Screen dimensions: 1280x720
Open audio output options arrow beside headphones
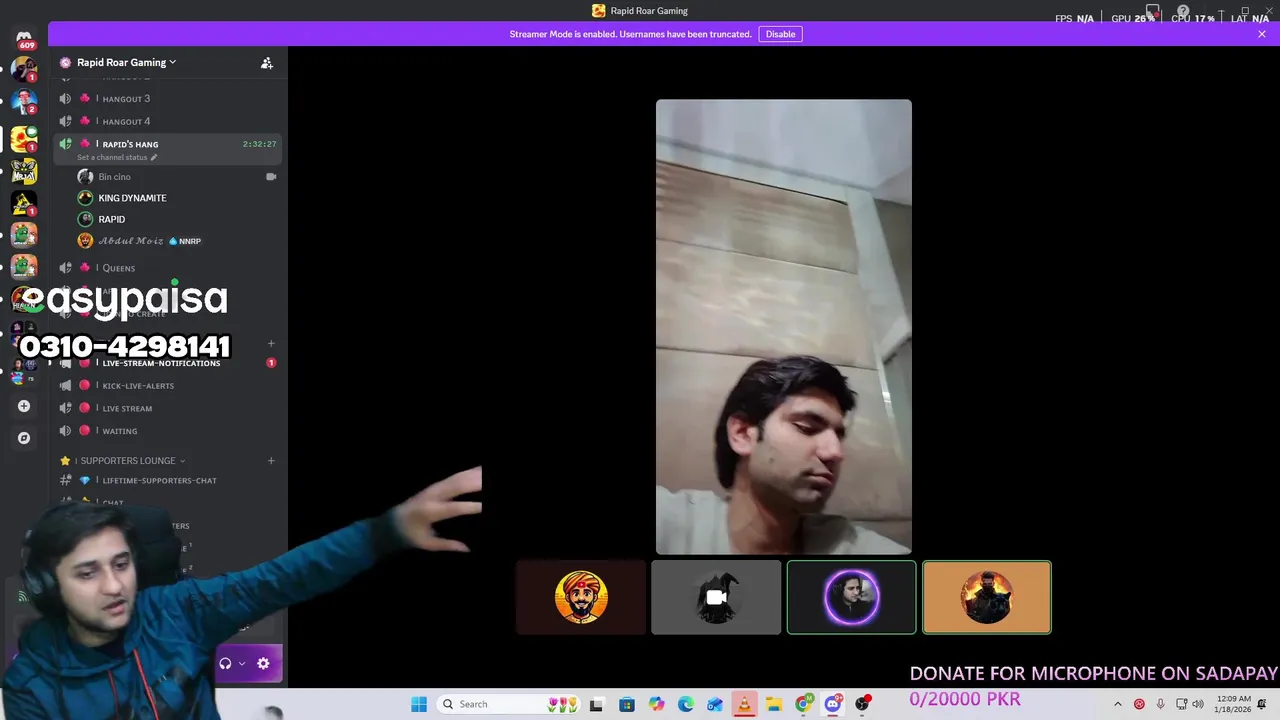click(x=242, y=664)
